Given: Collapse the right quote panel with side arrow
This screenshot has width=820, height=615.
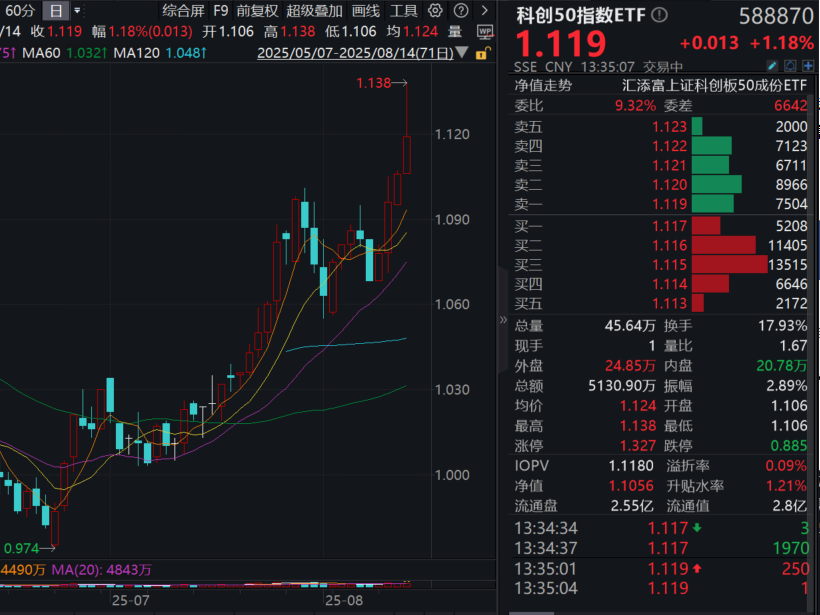Looking at the screenshot, I should pyautogui.click(x=504, y=321).
